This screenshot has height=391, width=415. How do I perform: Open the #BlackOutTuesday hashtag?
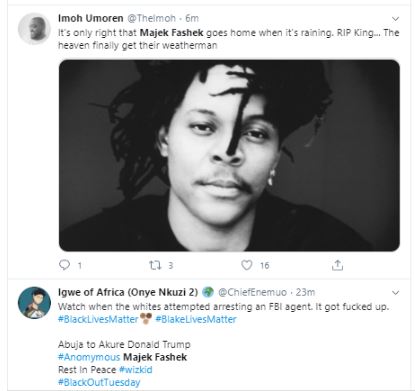[x=99, y=382]
